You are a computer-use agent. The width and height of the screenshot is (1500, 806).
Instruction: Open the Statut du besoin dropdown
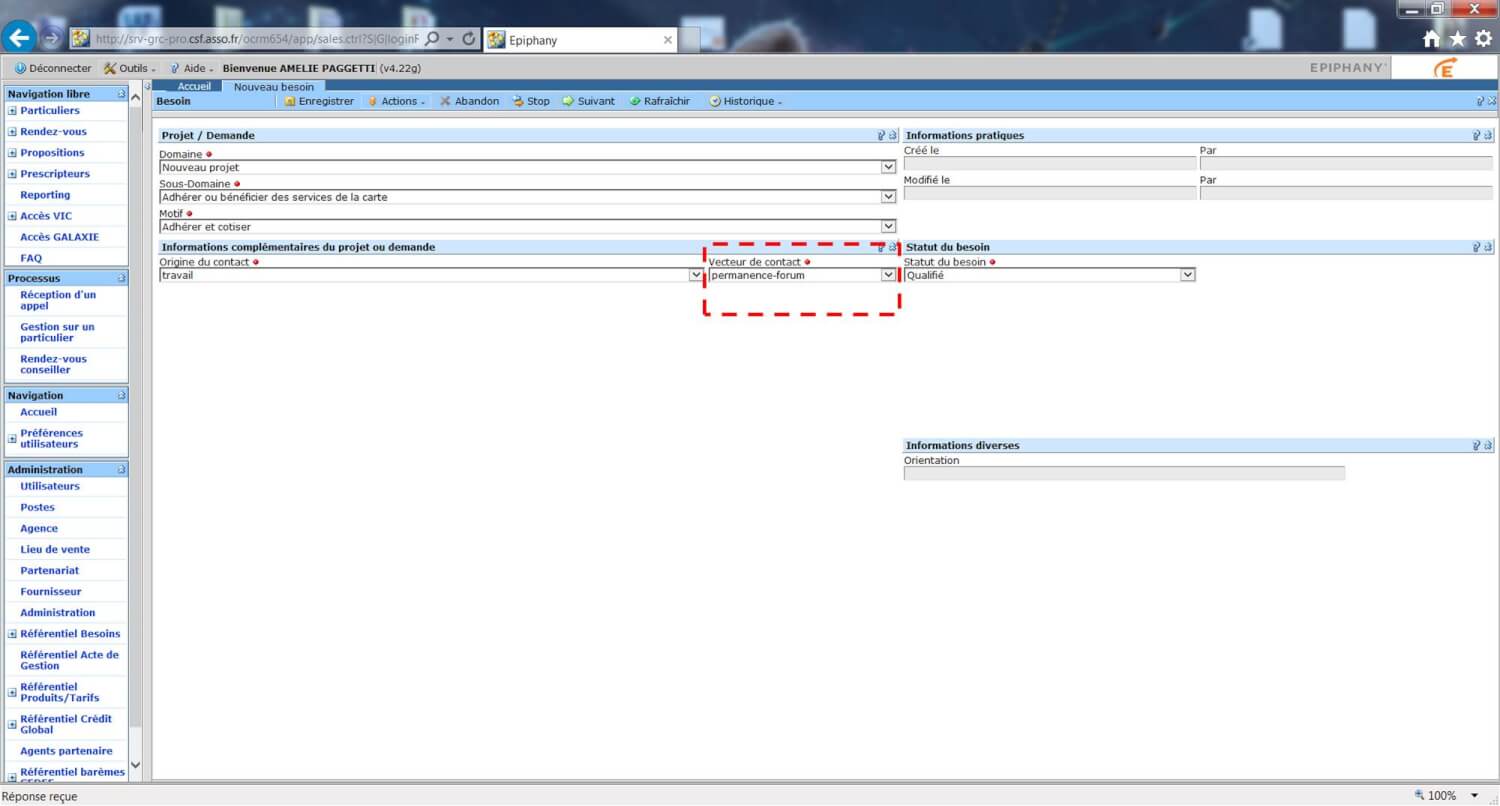click(1187, 275)
